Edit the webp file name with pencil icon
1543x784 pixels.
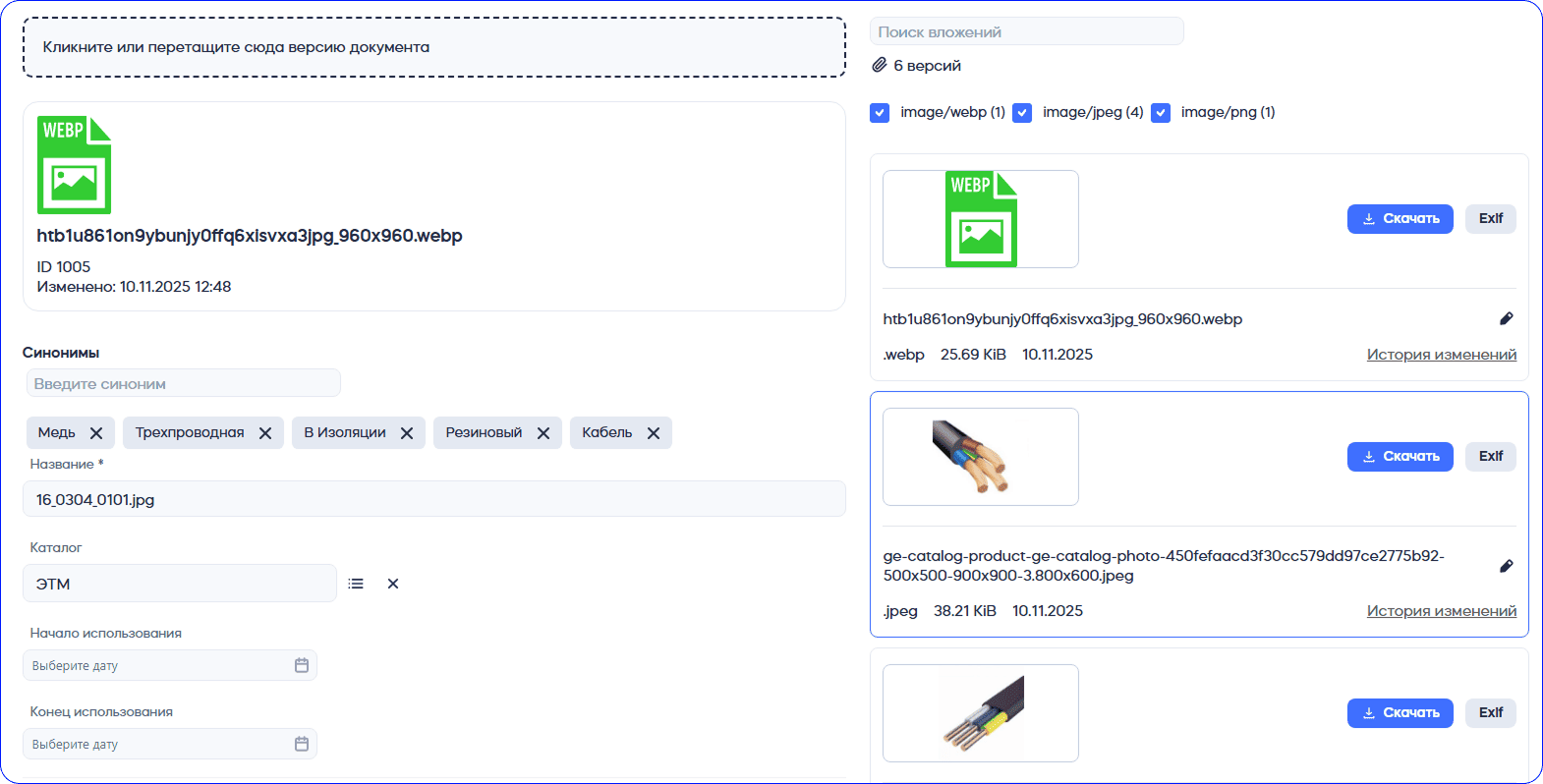(1506, 318)
